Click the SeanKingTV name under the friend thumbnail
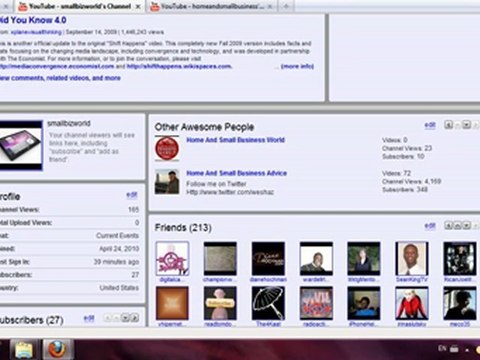Viewport: 480px width, 360px height. [x=412, y=280]
